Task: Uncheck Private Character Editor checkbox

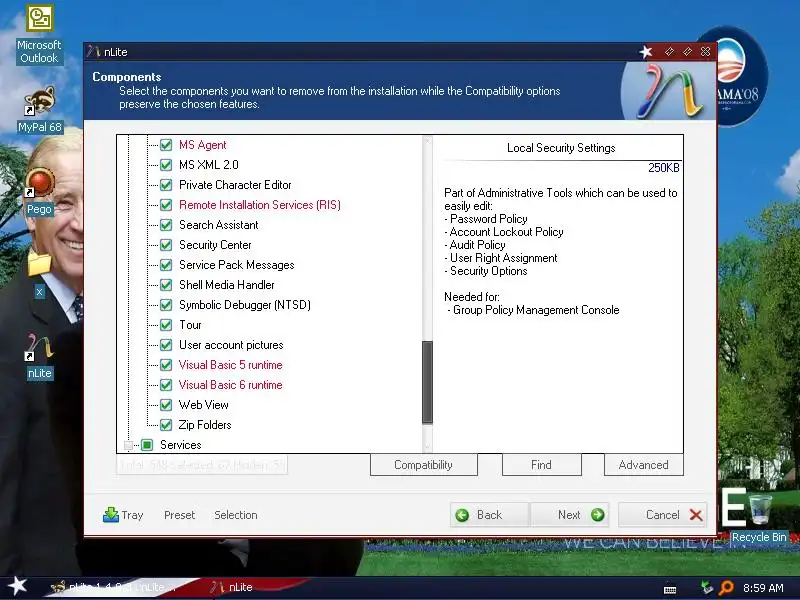Action: [x=166, y=185]
